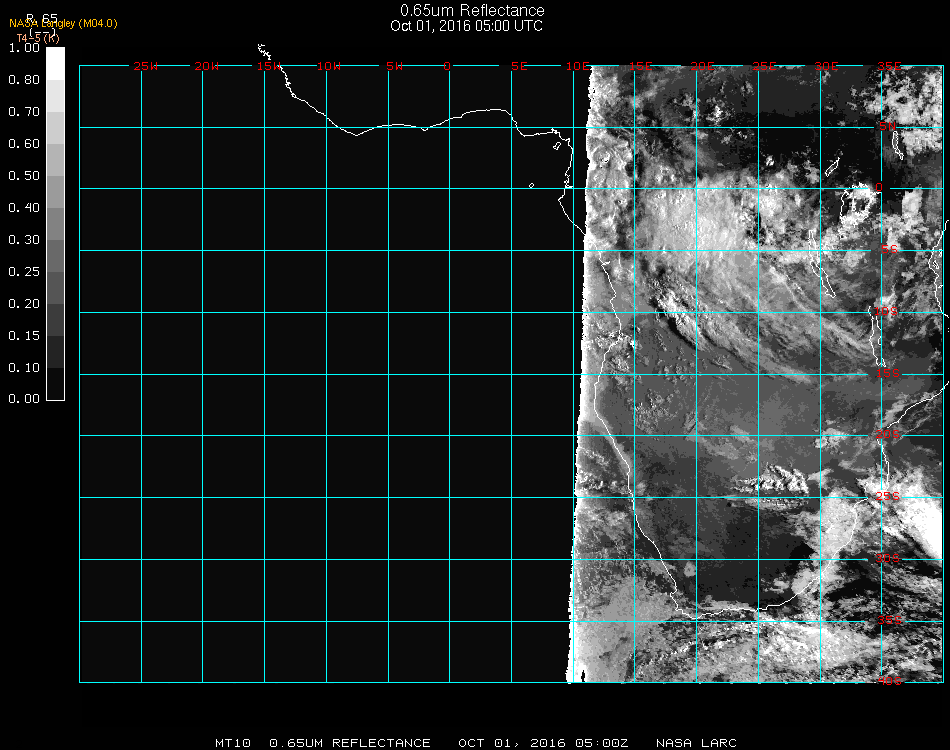Click the 5N latitude label

point(888,126)
